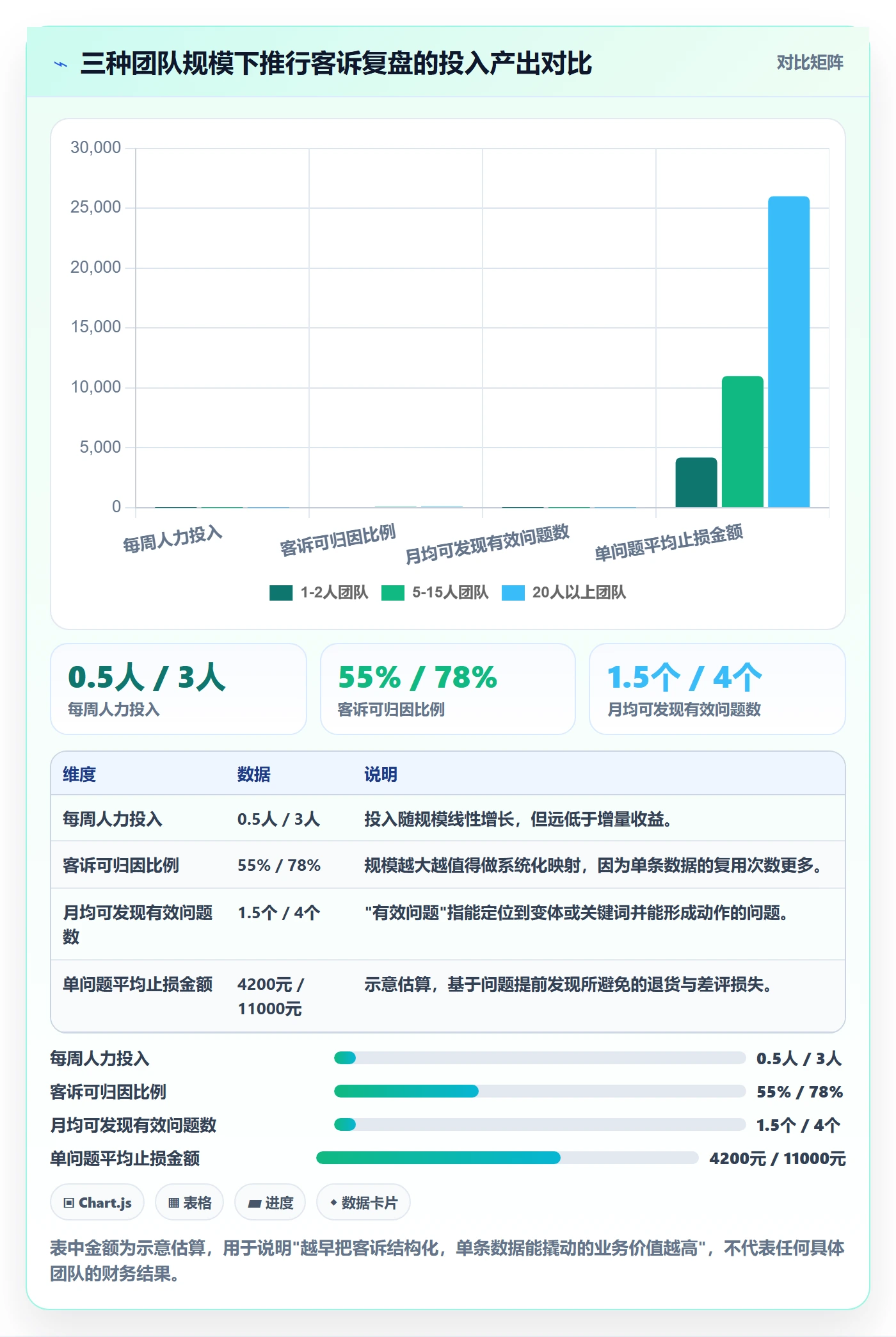Click the 单问题平均止损金额 progress bar

click(x=508, y=1158)
